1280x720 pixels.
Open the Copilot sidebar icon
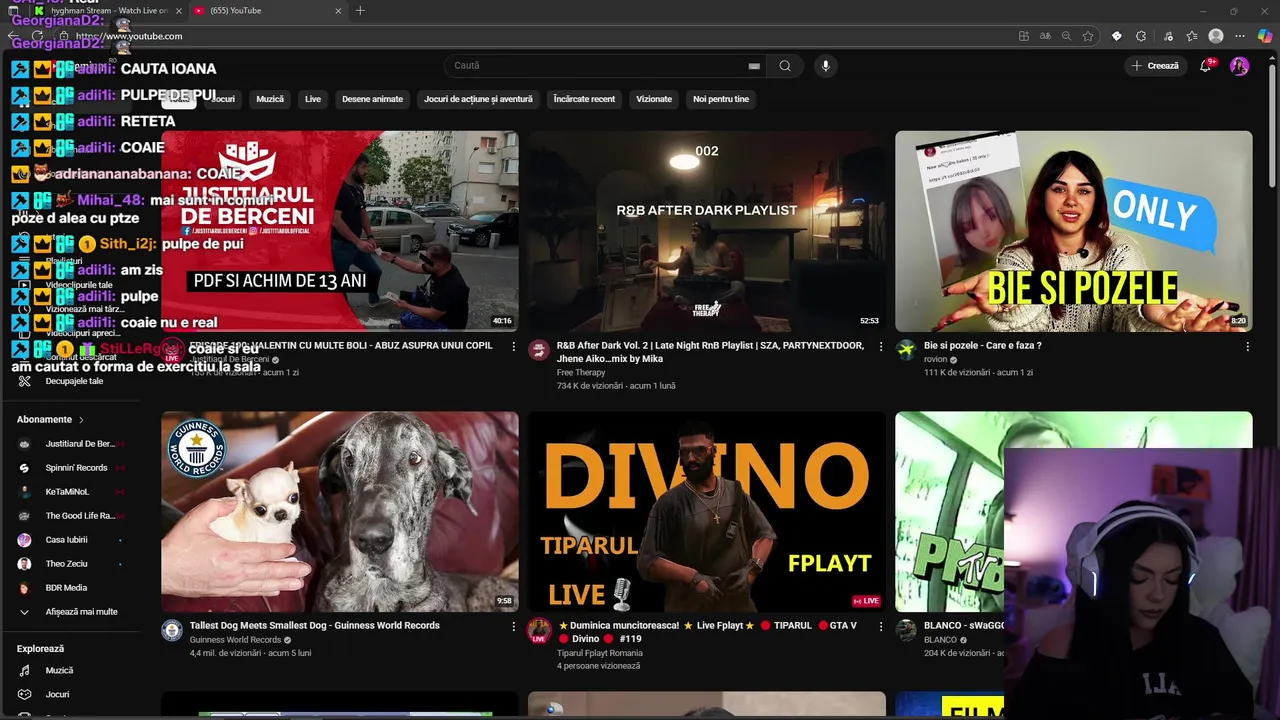point(1265,36)
